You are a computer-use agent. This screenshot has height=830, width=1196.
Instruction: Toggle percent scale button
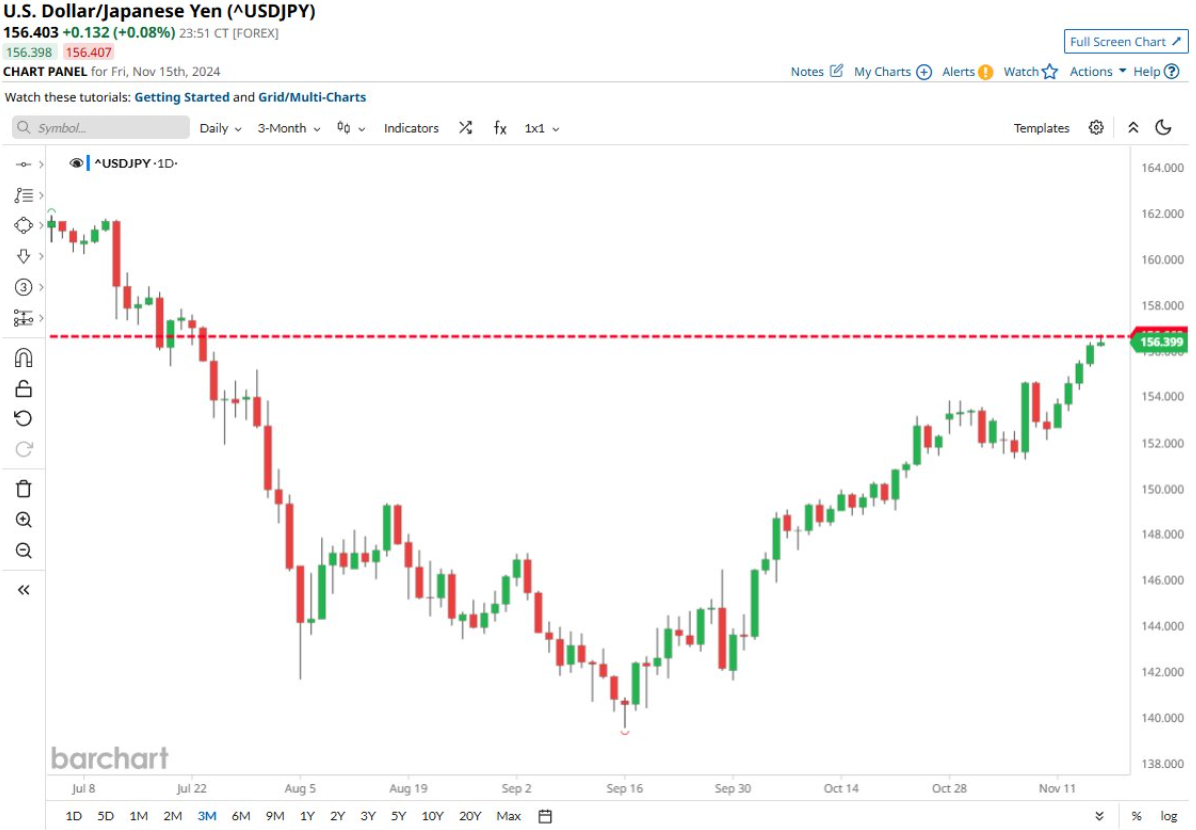[x=1136, y=816]
